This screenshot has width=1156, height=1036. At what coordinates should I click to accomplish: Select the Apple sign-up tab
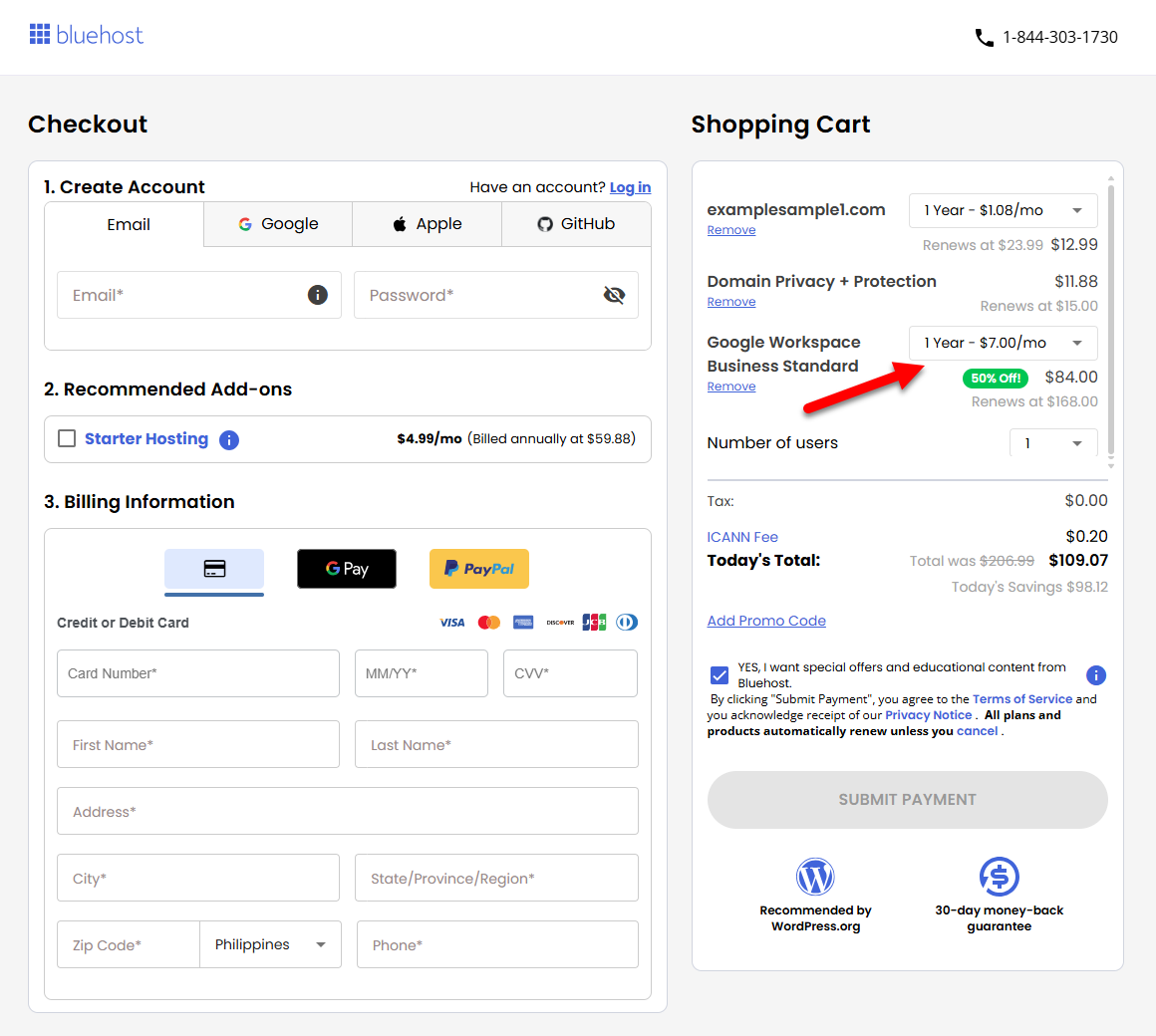click(427, 224)
